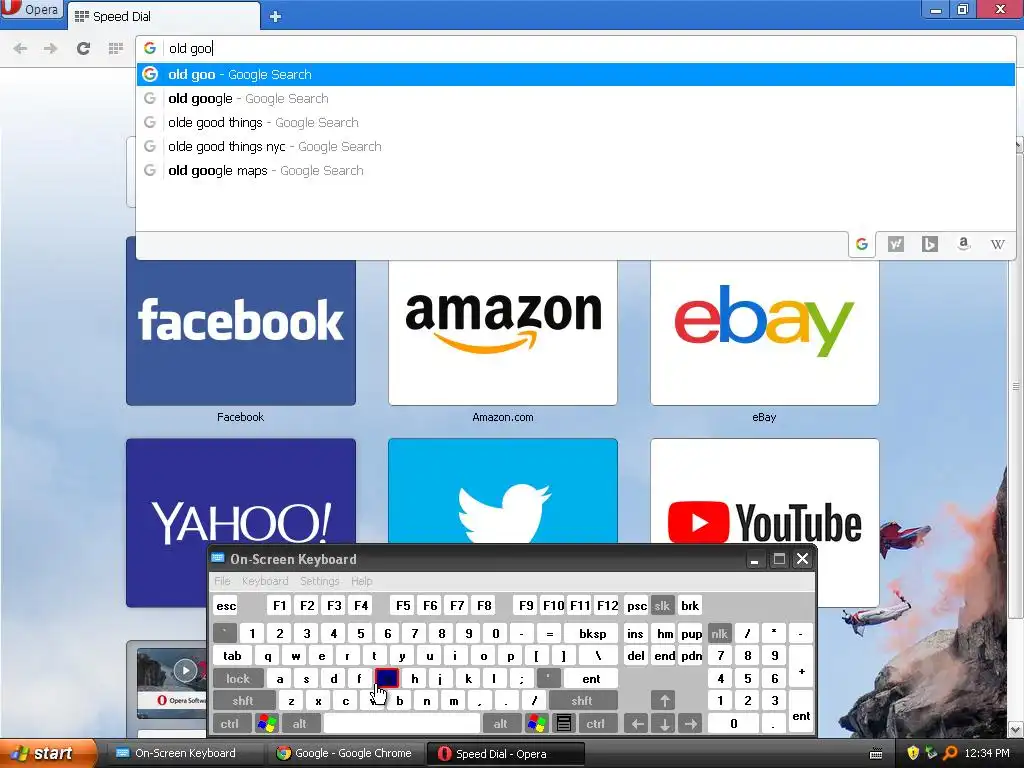Click the up arrow key
This screenshot has height=768, width=1024.
point(664,701)
